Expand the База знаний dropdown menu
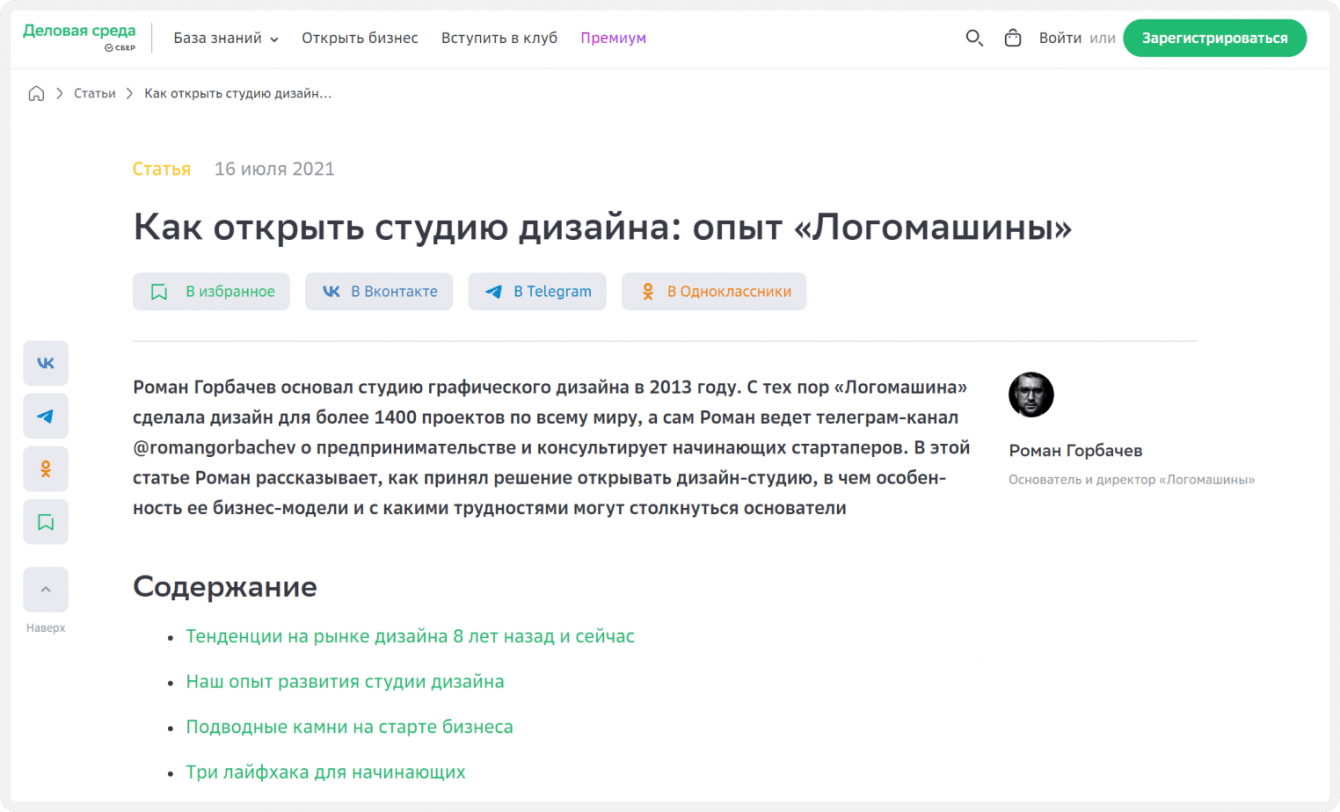The image size is (1340, 812). tap(226, 38)
